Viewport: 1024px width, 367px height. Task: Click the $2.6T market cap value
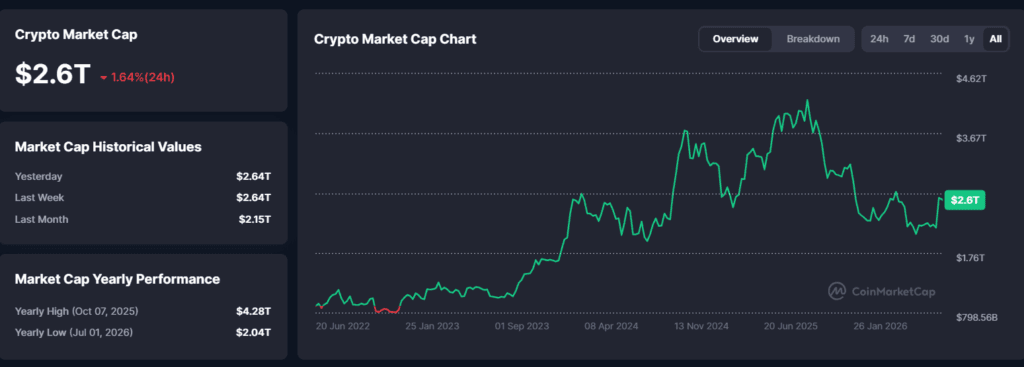point(52,75)
